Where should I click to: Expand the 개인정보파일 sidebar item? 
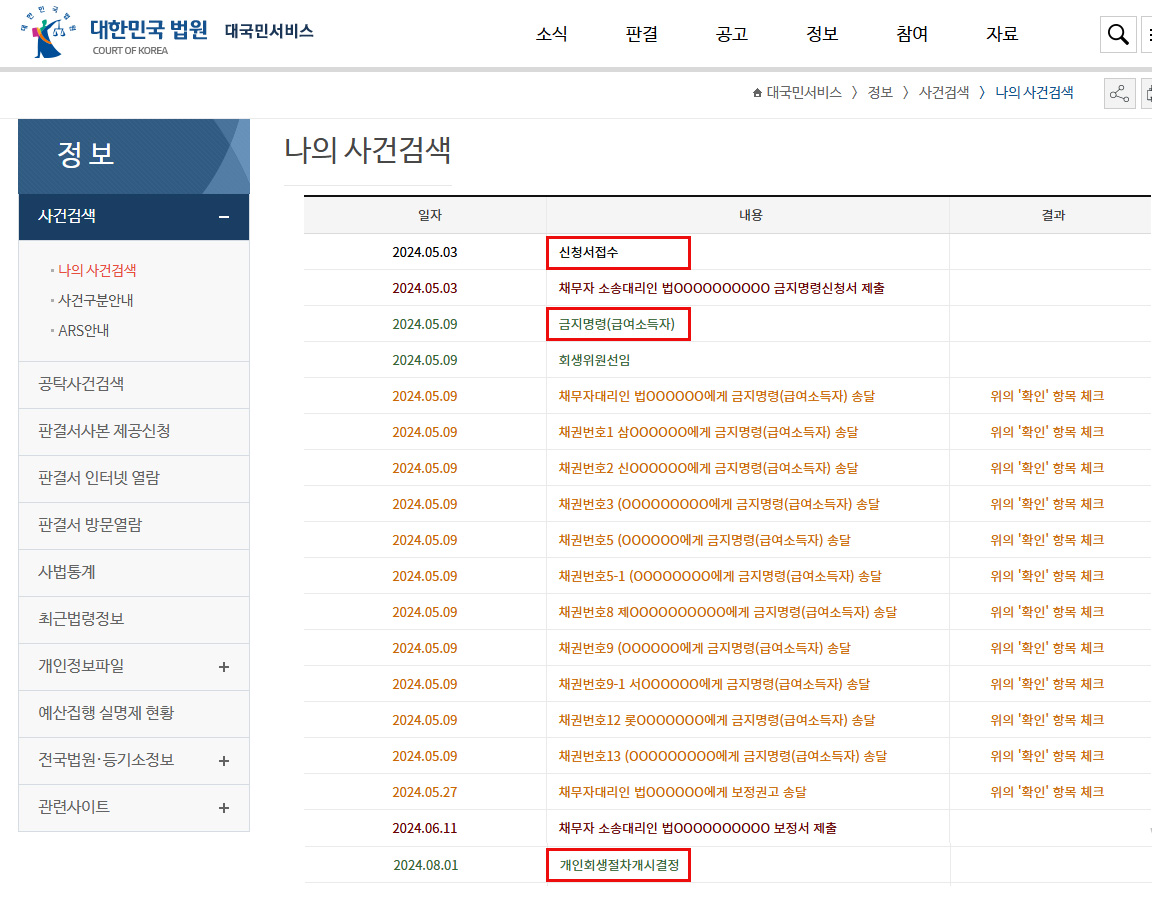[224, 667]
